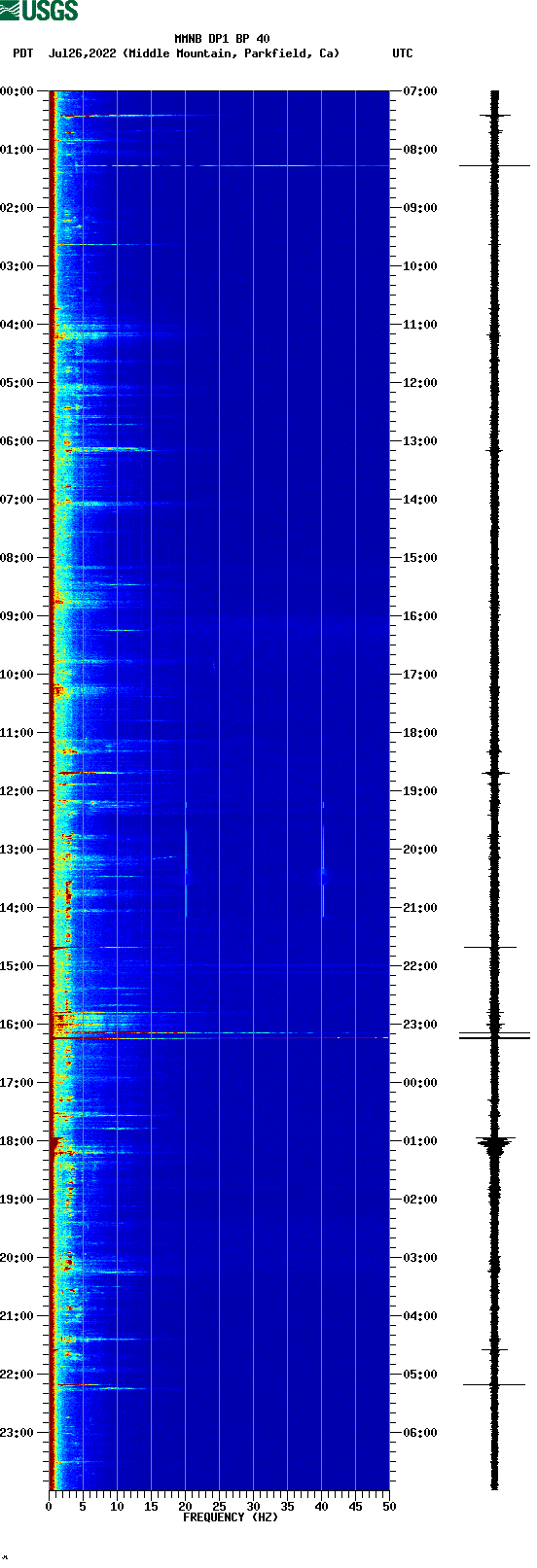
Task: Click the vertical 40 Hz streak in spectrogram
Action: tap(323, 859)
